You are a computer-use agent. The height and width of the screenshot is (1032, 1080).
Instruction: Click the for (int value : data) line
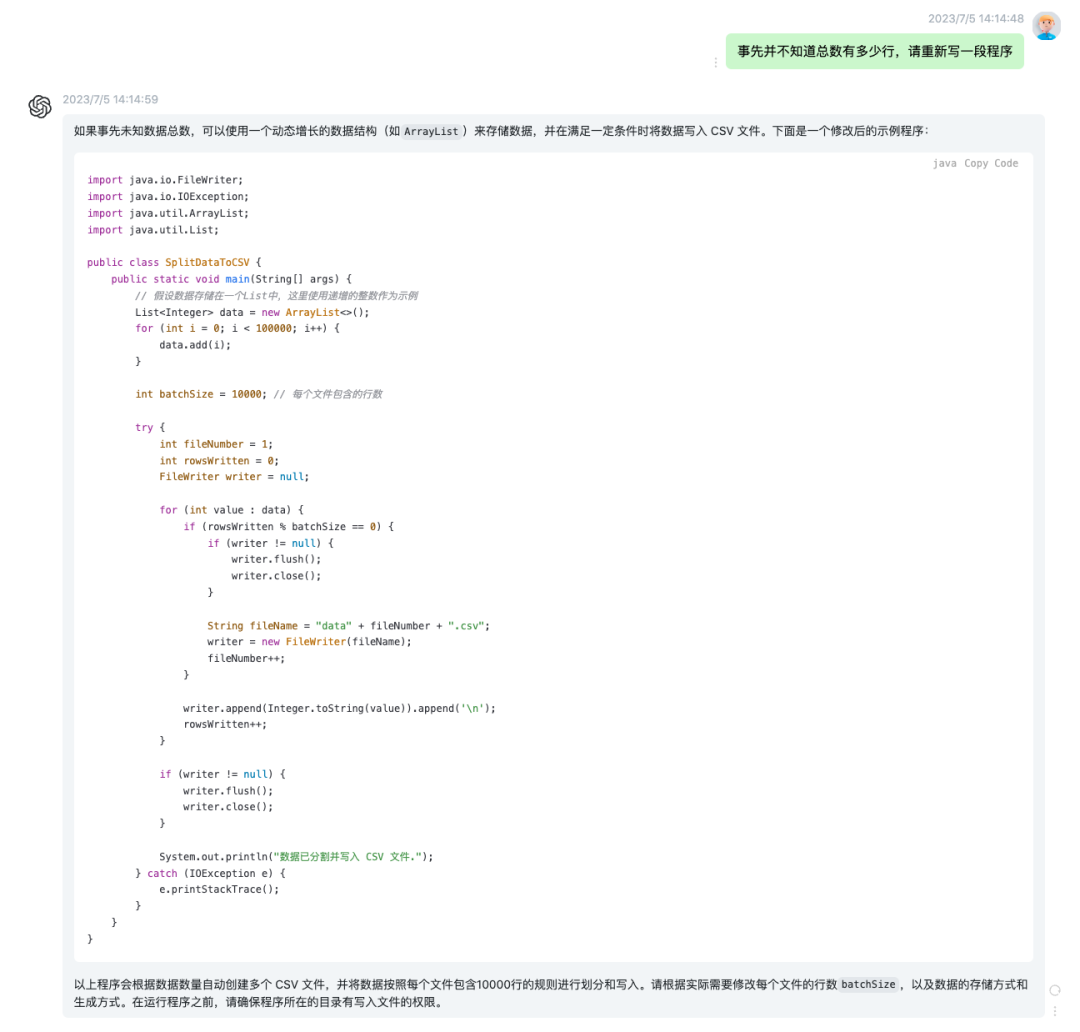pos(231,510)
